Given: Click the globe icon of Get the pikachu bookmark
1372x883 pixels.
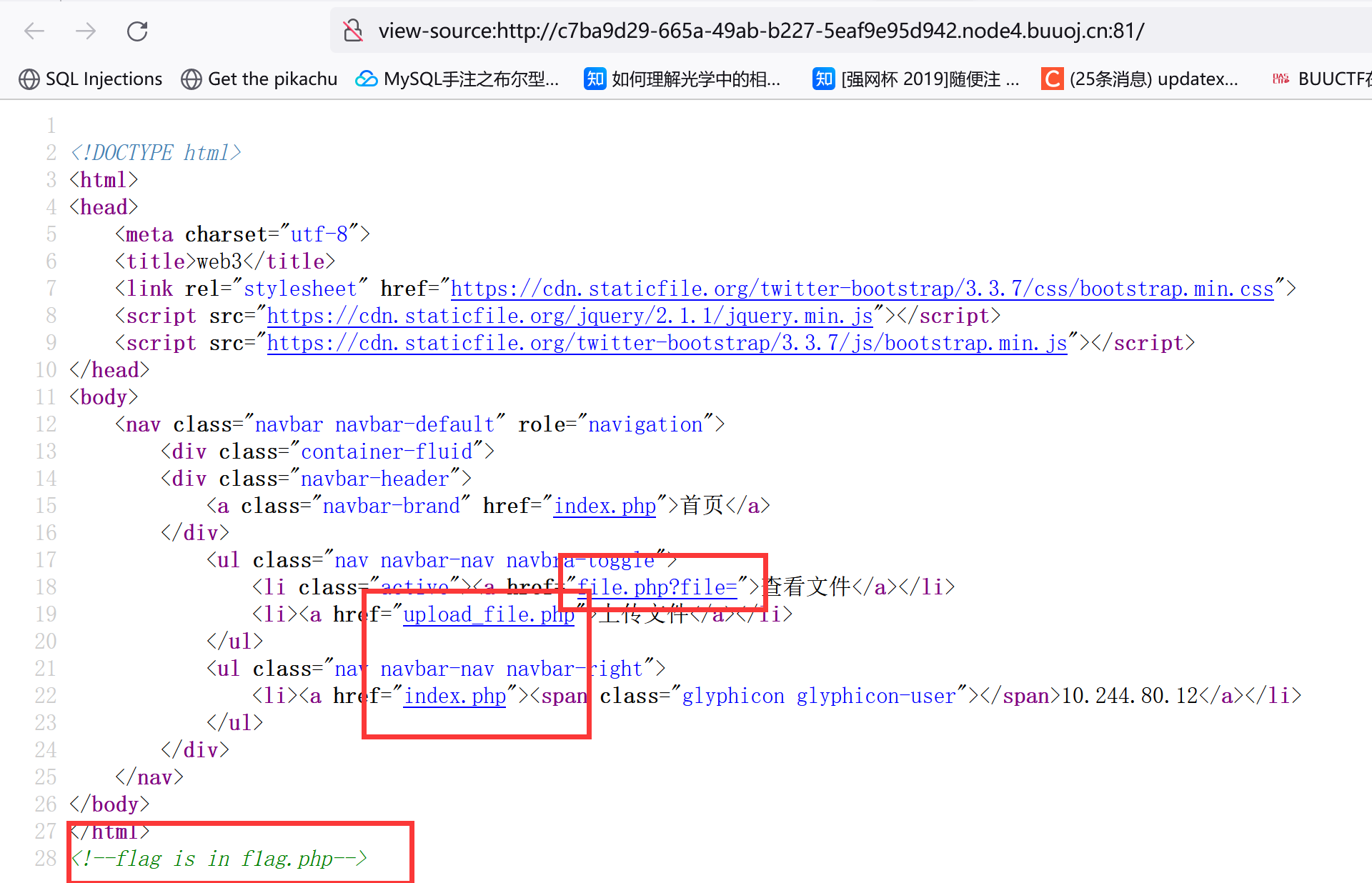Looking at the screenshot, I should point(191,79).
